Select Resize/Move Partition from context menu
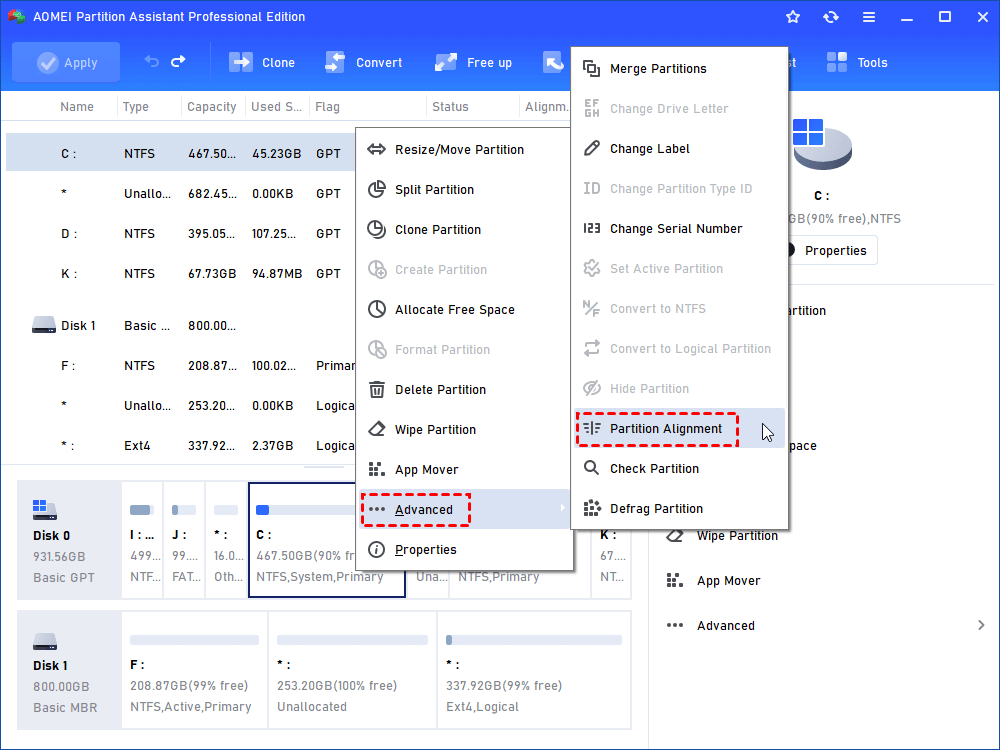 464,149
